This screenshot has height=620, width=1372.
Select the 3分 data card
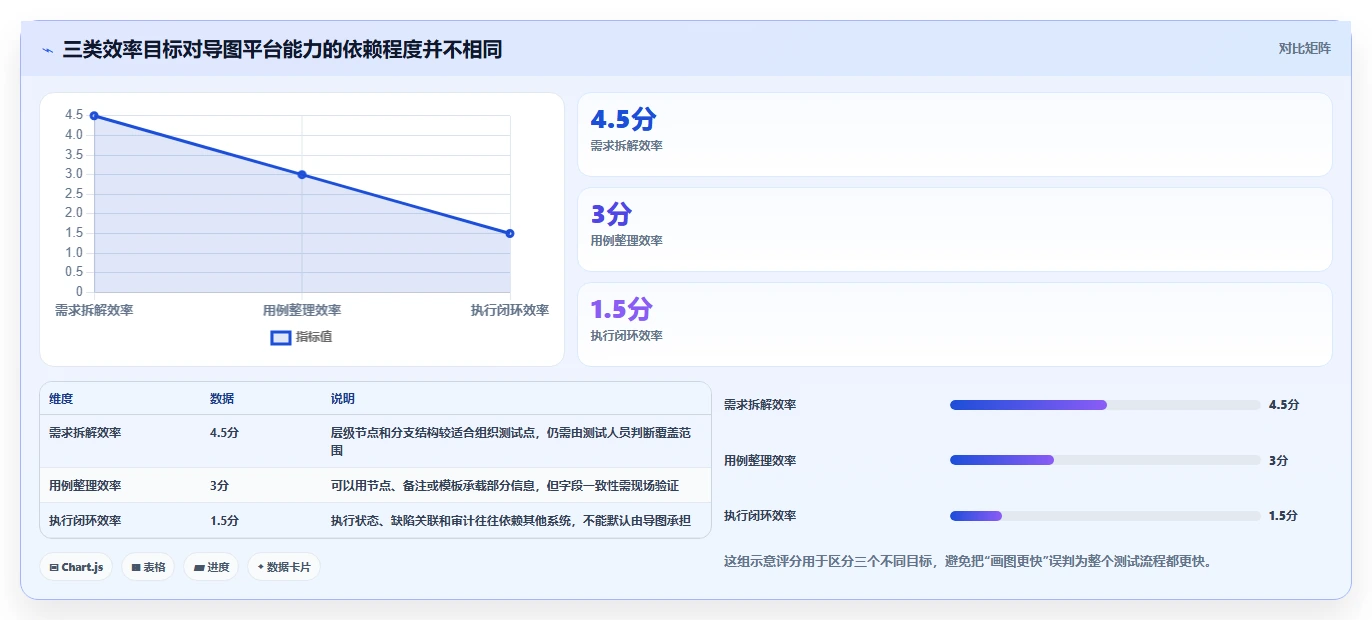click(955, 230)
